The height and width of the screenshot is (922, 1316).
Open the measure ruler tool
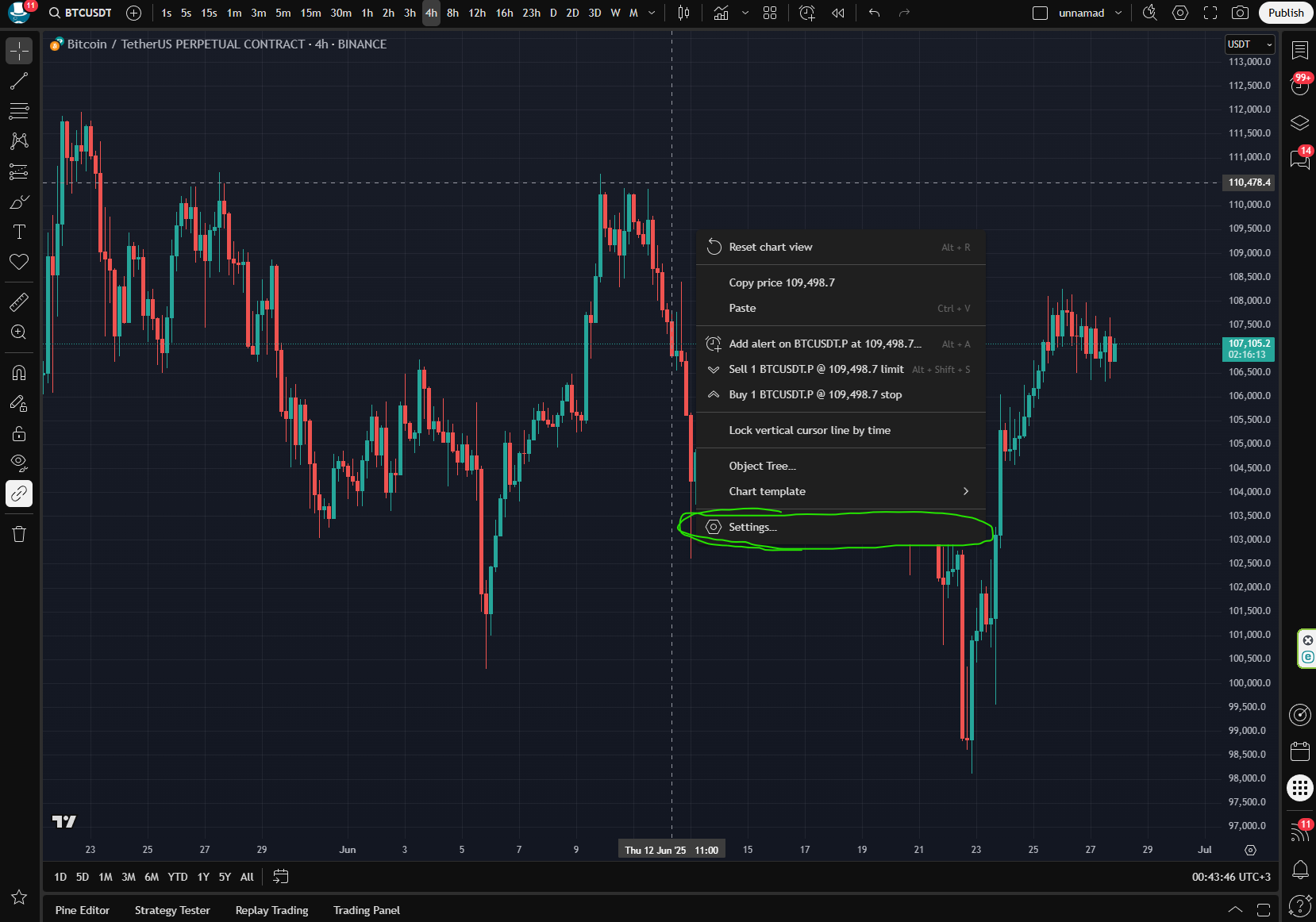coord(19,302)
